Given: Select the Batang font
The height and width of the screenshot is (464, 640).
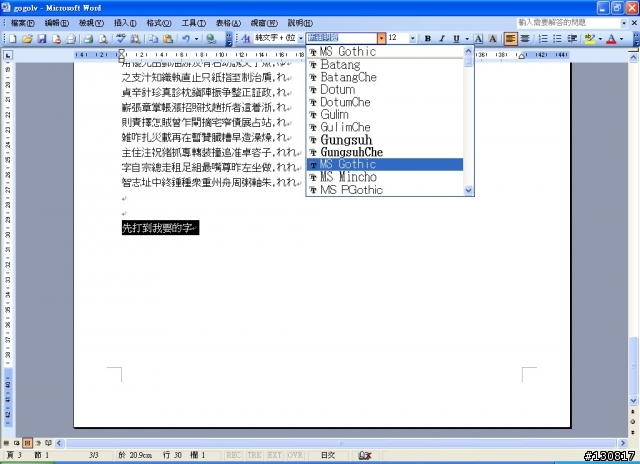Looking at the screenshot, I should pyautogui.click(x=384, y=64).
